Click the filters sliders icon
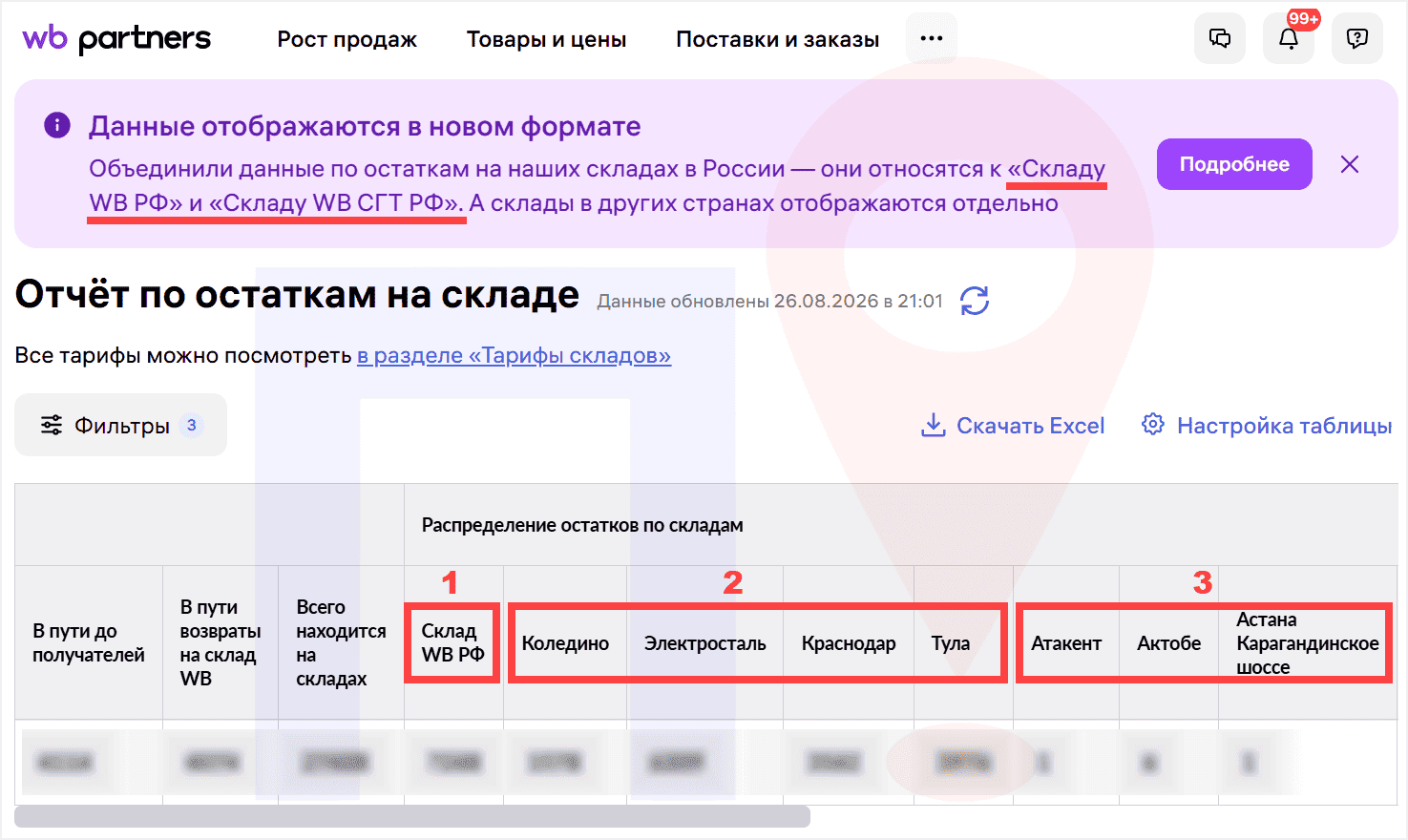Screen dimensions: 1408x840 pos(52,425)
